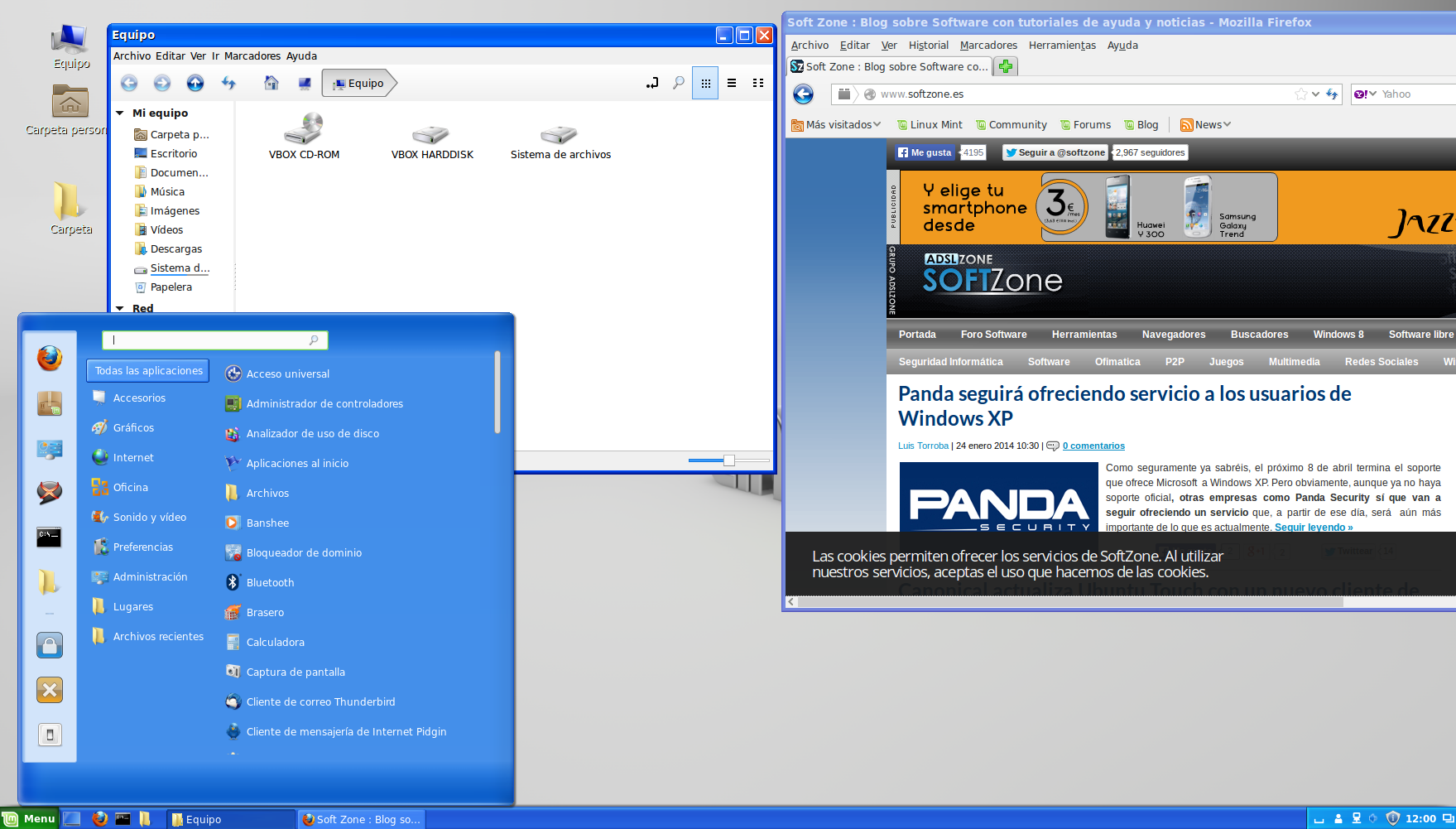The width and height of the screenshot is (1456, 829).
Task: Click the Firefox horizontal scrollbar
Action: (x=1071, y=602)
